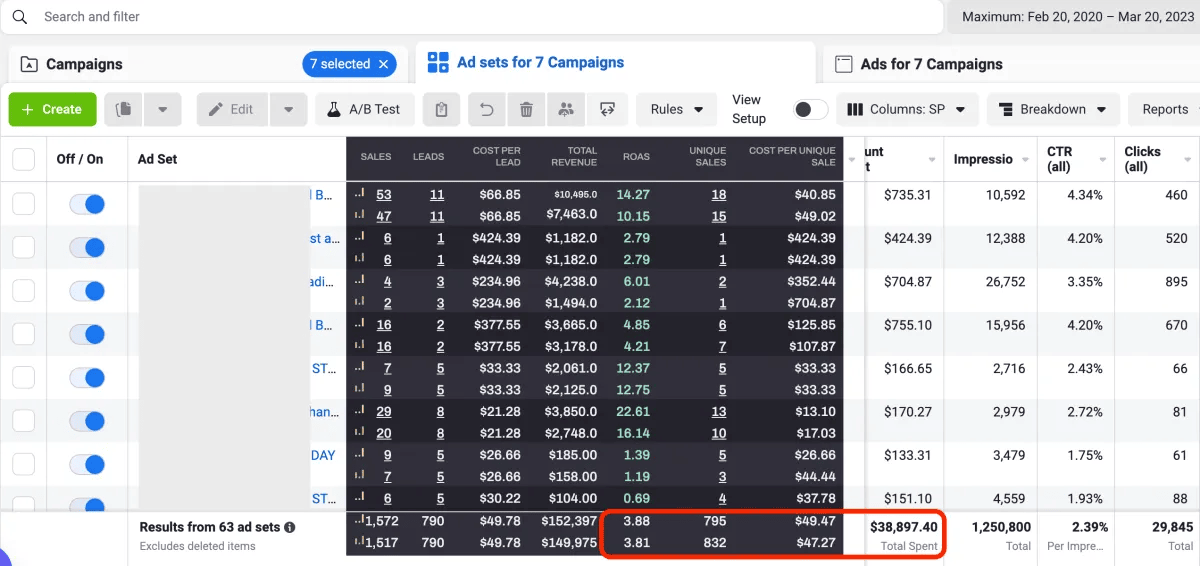1200x566 pixels.
Task: Click the trash delete icon
Action: 526,109
